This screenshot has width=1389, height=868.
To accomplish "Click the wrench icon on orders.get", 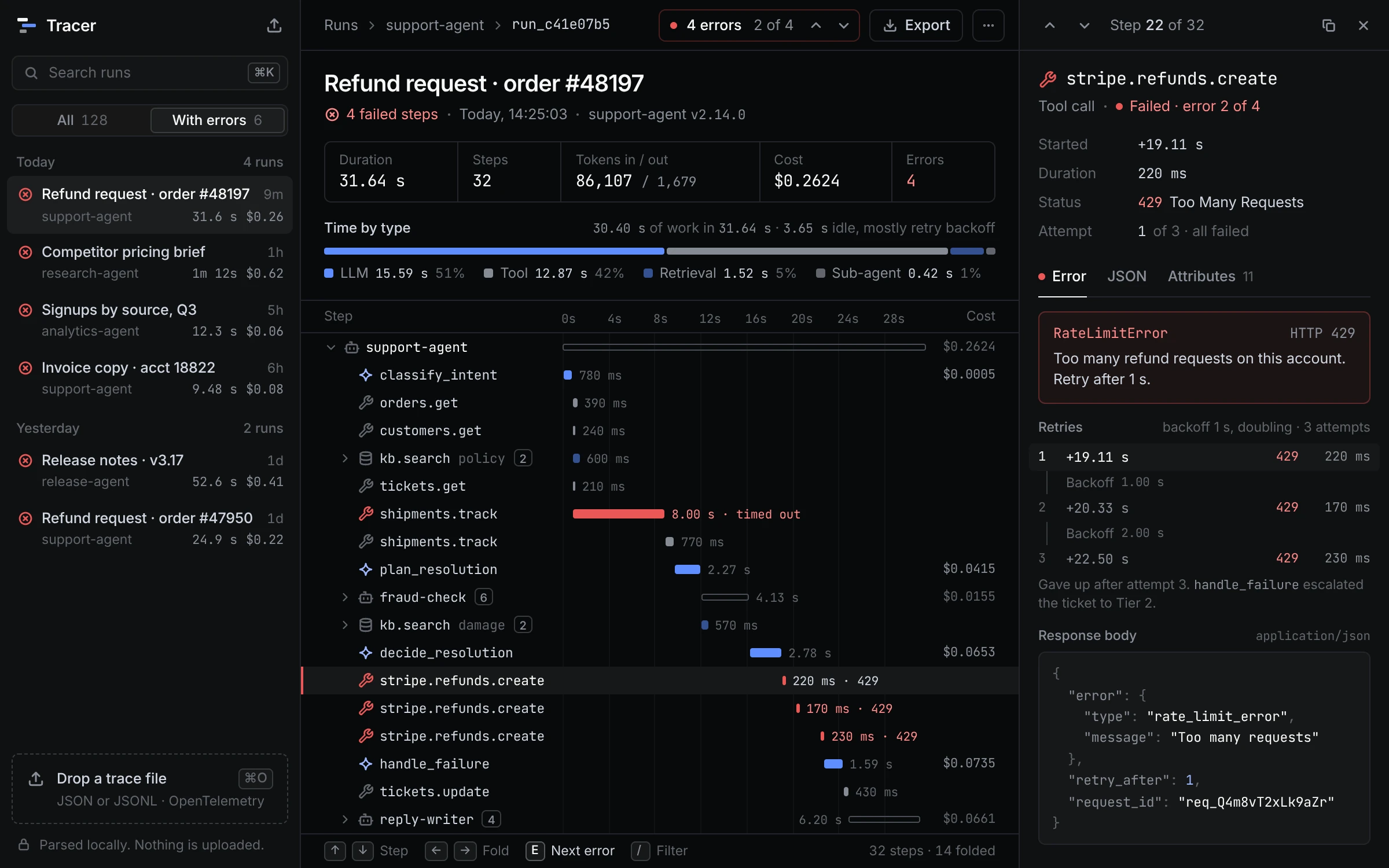I will 366,403.
